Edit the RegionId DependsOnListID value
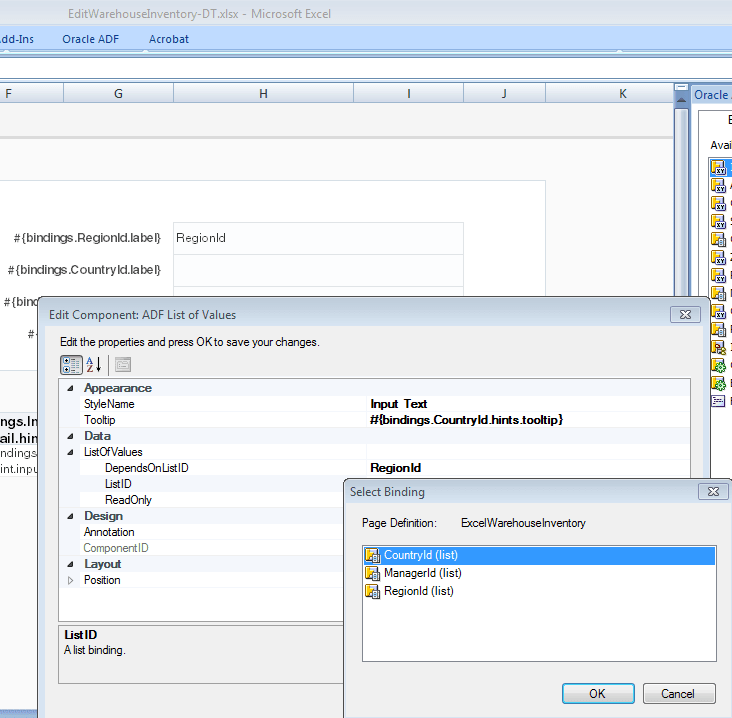Screen dimensions: 732x718 (528, 468)
